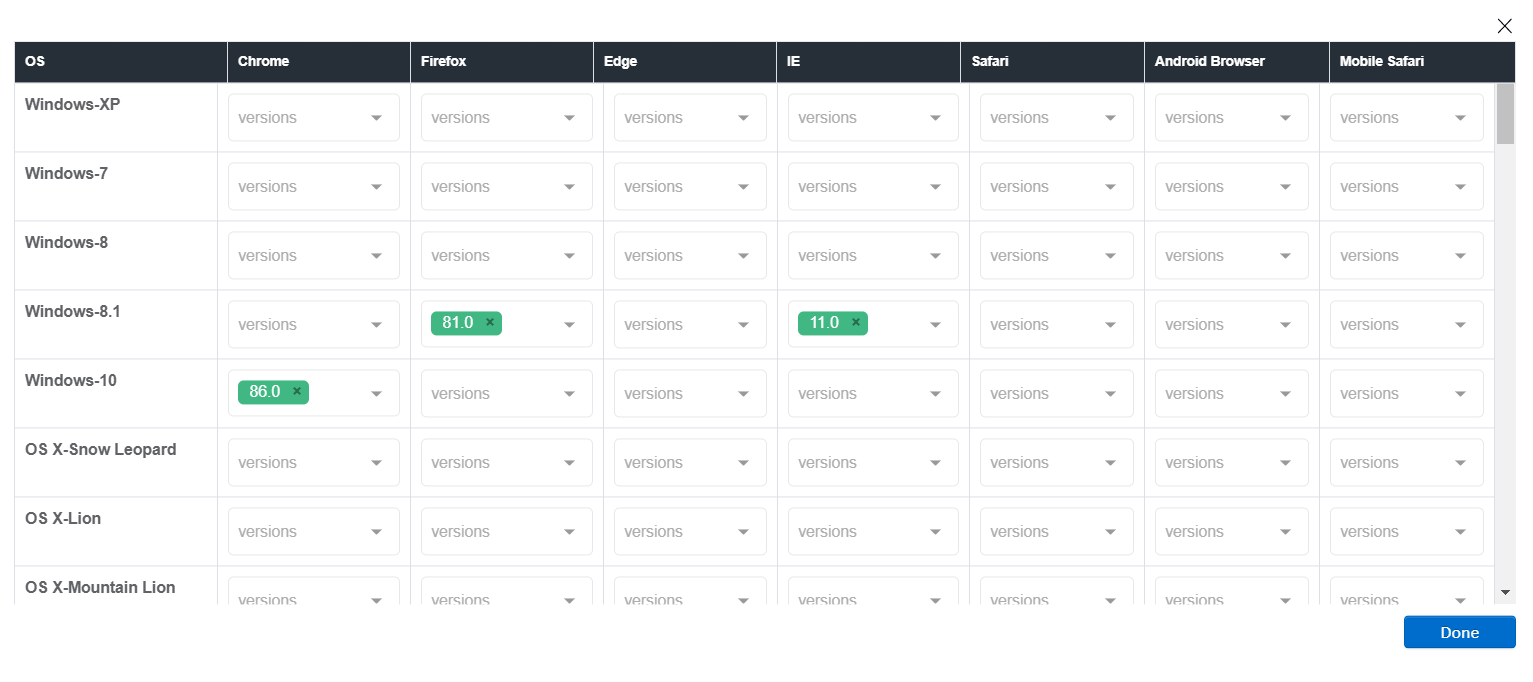The width and height of the screenshot is (1533, 682).
Task: Open Mobile Safari versions dropdown for Windows-8.1
Action: [x=1407, y=325]
